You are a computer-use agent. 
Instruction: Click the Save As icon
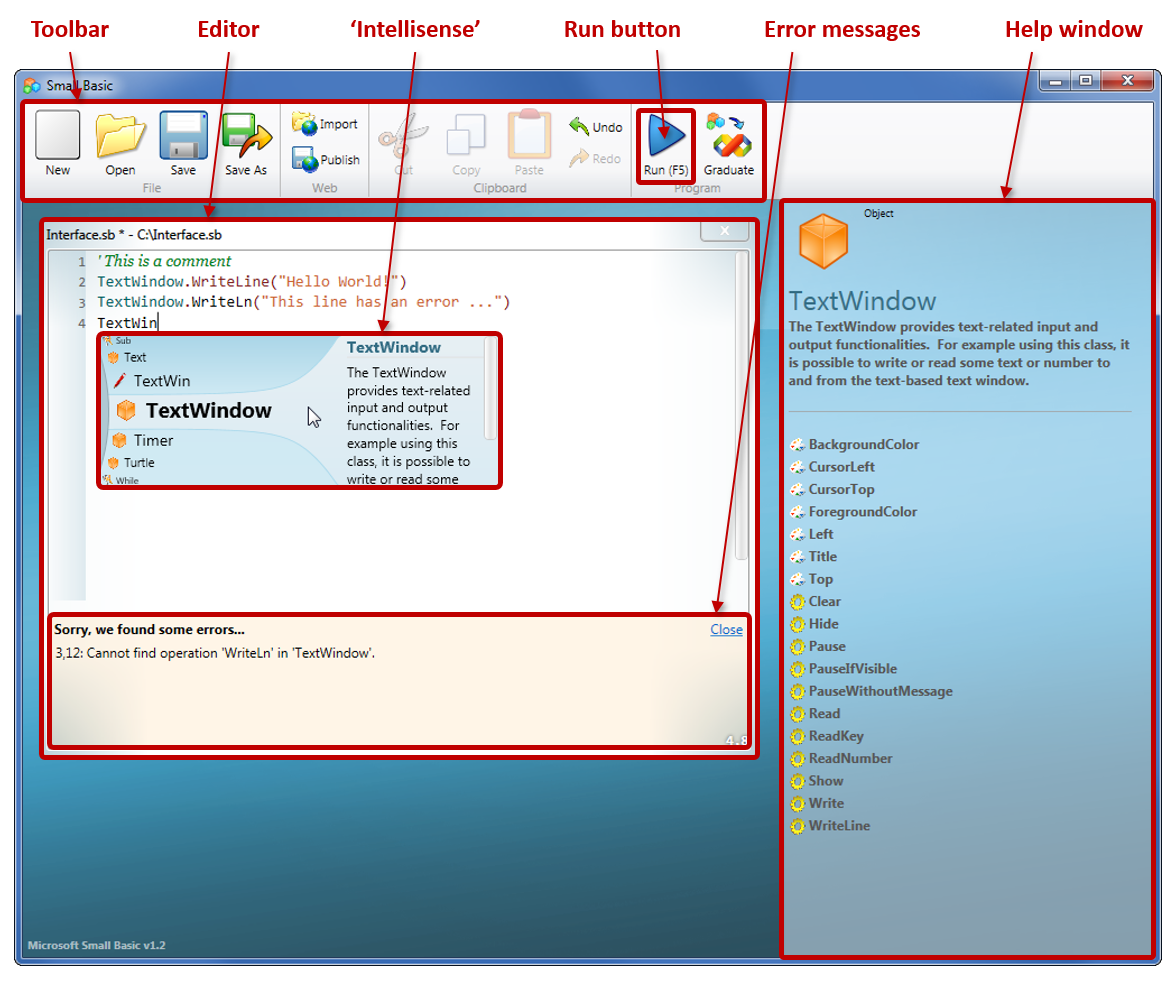pos(246,136)
